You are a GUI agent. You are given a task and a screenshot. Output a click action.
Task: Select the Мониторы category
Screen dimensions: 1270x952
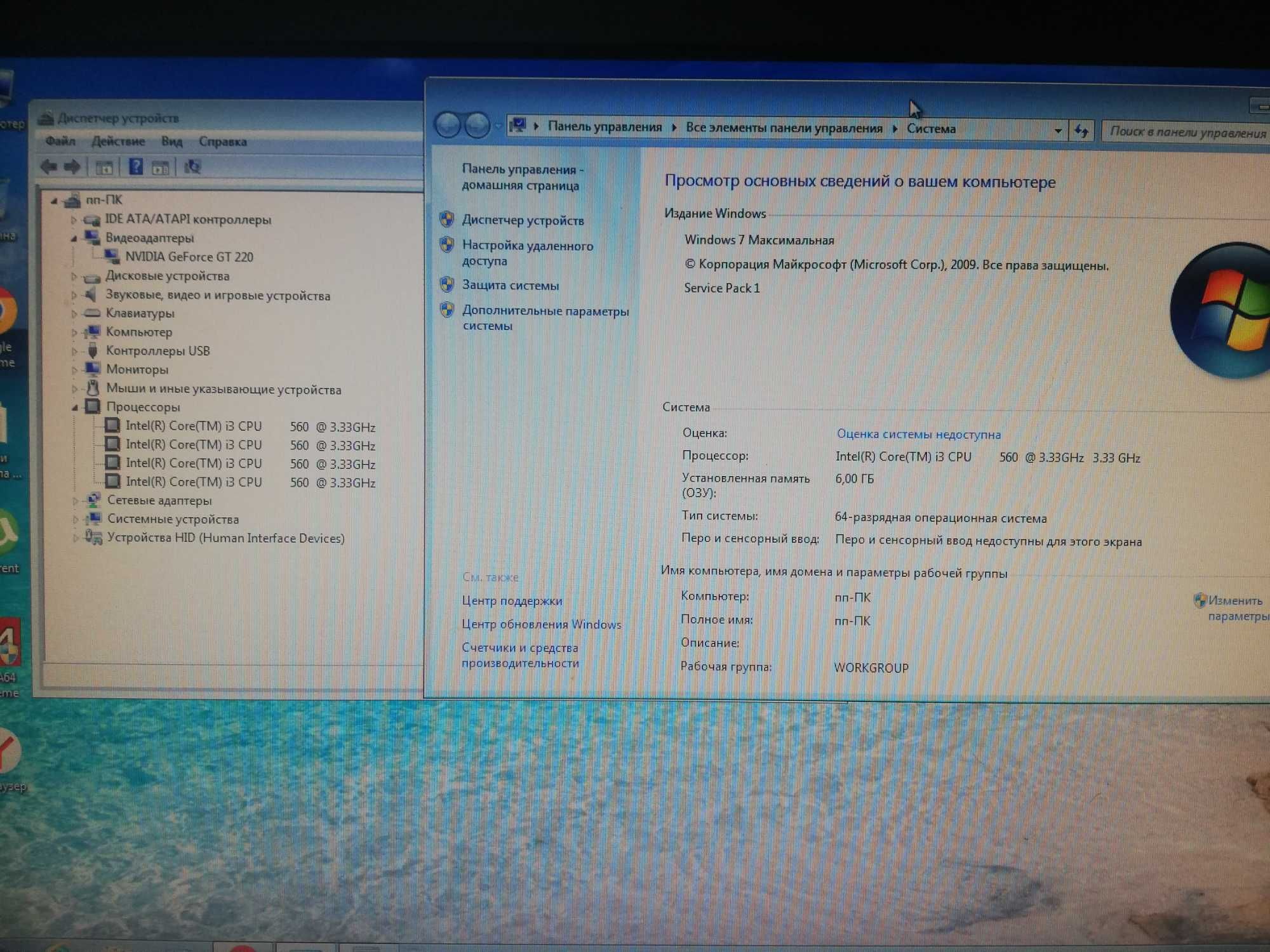coord(137,369)
